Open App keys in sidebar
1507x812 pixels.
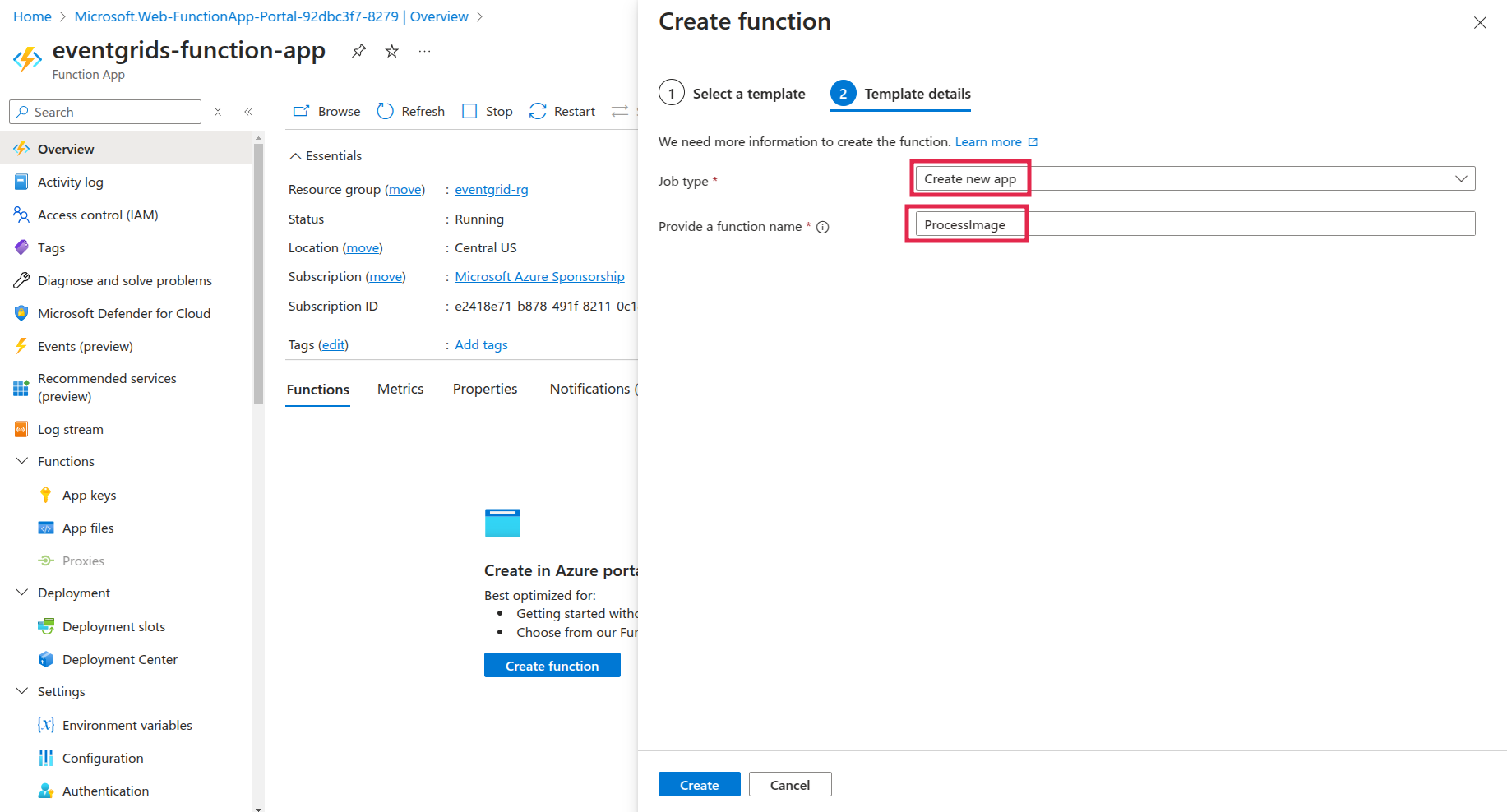pos(89,495)
